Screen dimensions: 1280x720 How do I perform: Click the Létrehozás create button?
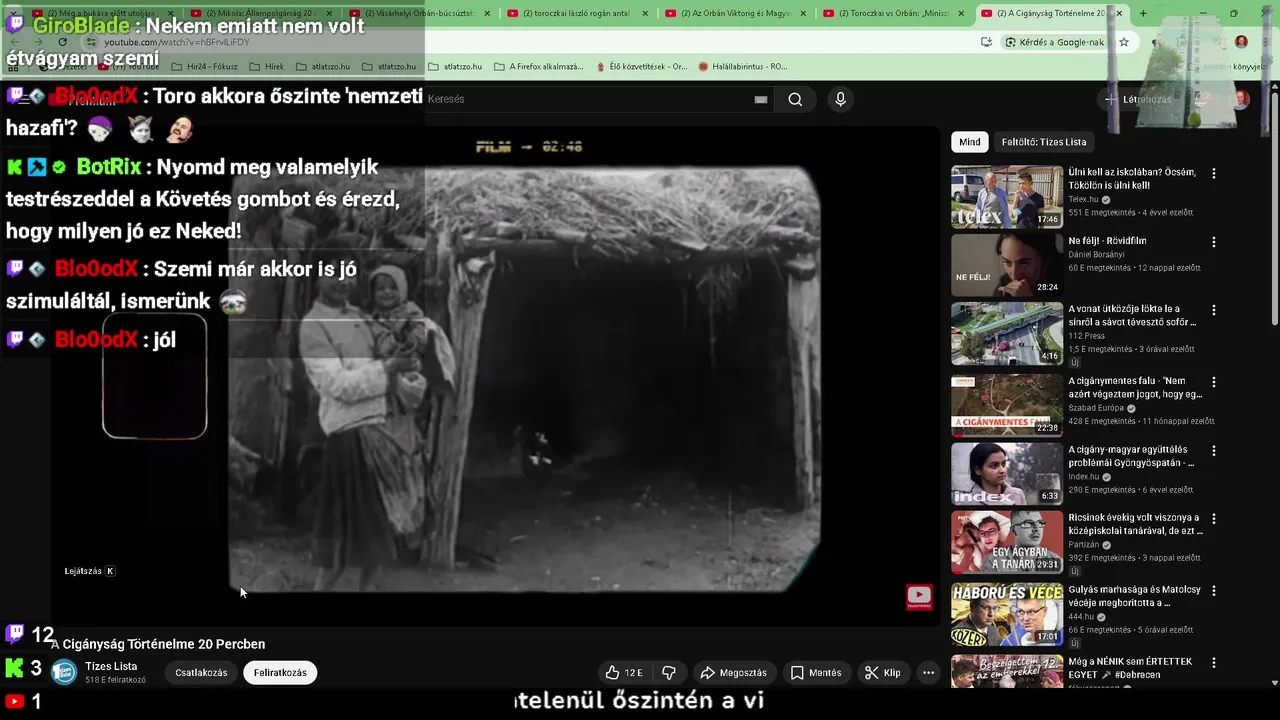[1138, 99]
